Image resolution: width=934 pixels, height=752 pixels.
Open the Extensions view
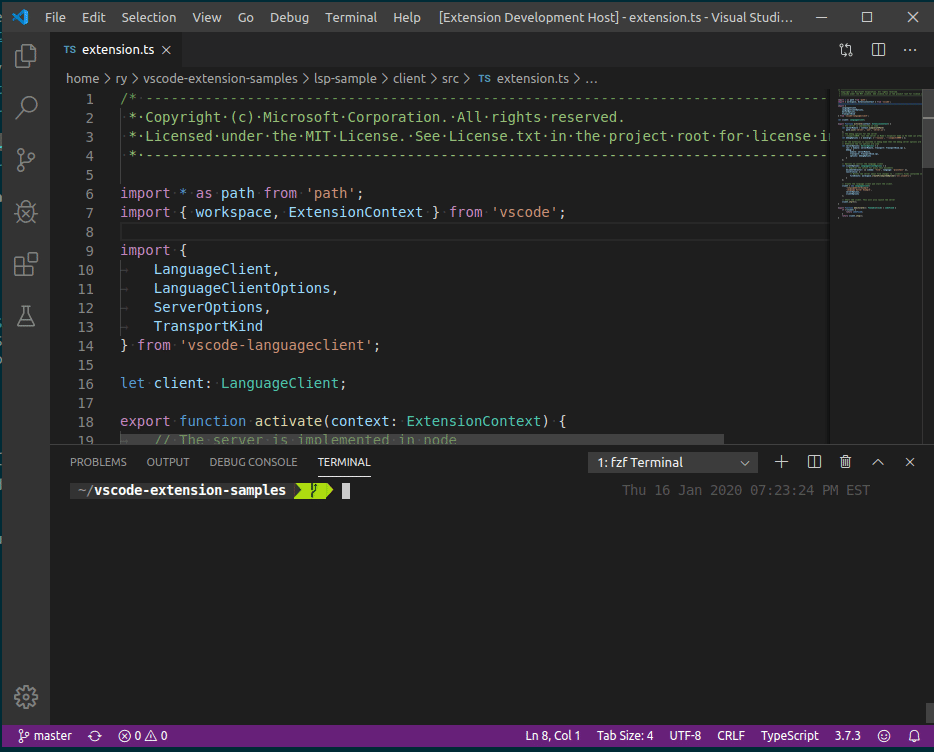26,263
